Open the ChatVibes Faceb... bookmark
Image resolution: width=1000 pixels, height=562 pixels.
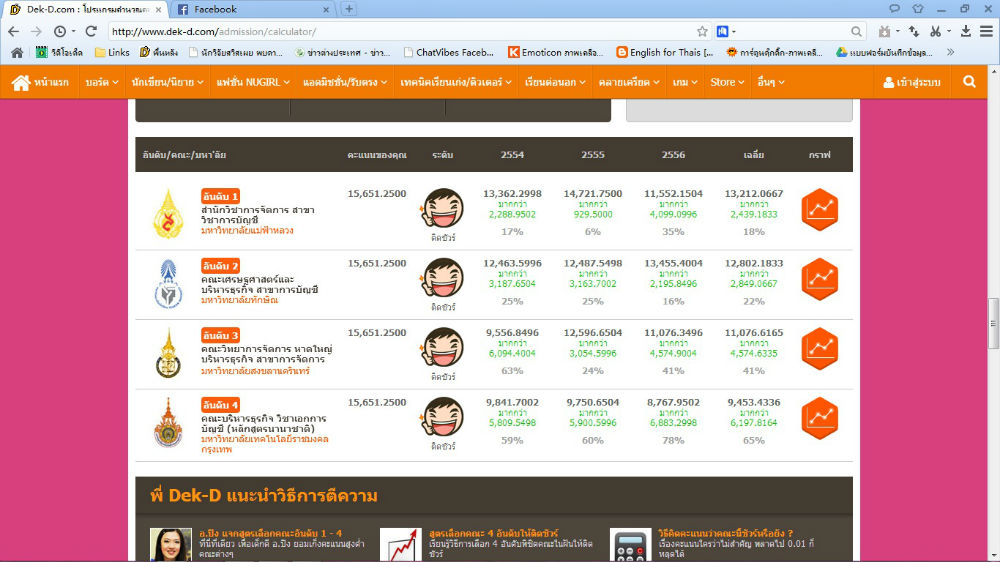pos(448,52)
